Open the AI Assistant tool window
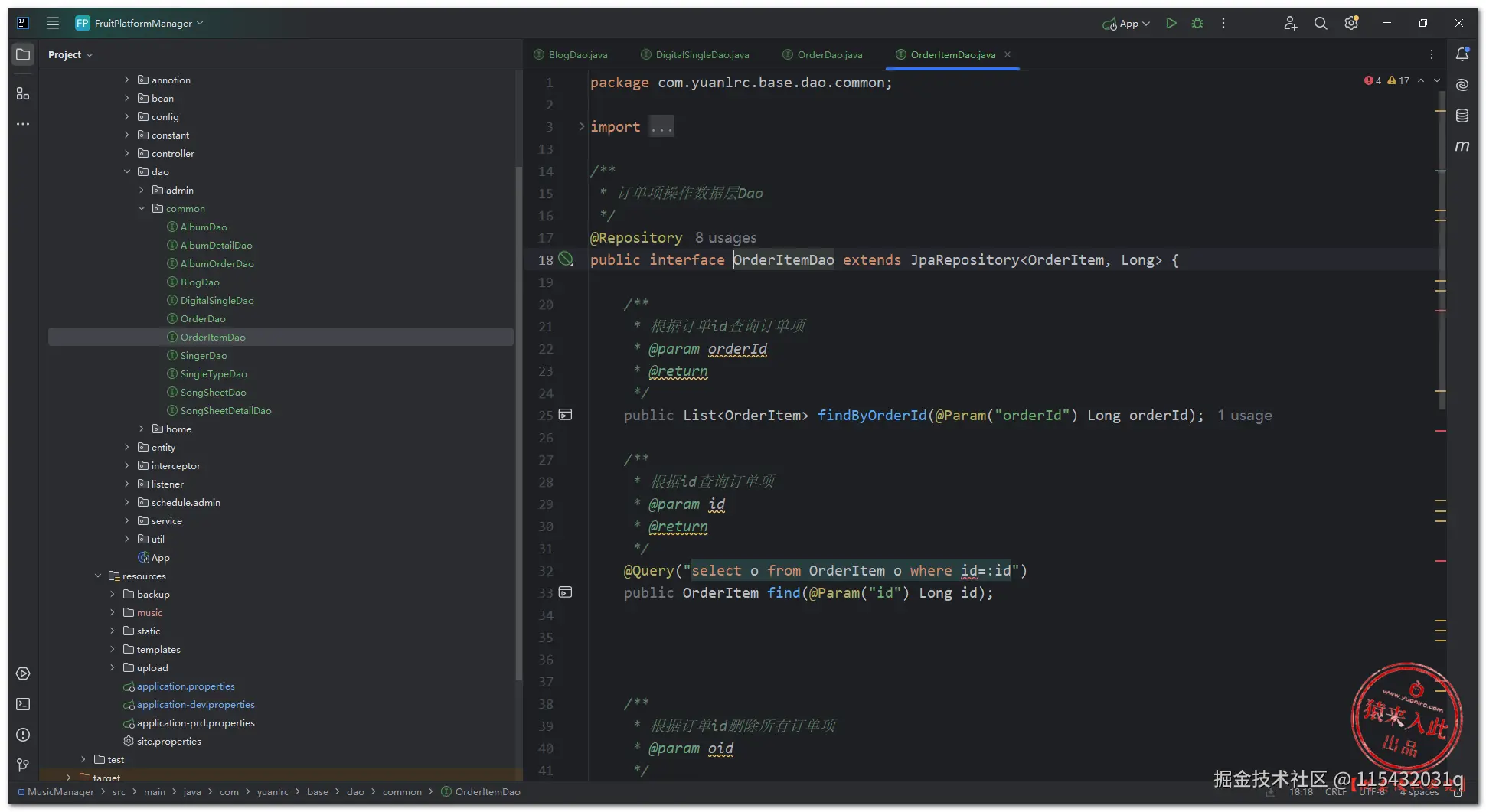Viewport: 1486px width, 812px height. pyautogui.click(x=1462, y=85)
